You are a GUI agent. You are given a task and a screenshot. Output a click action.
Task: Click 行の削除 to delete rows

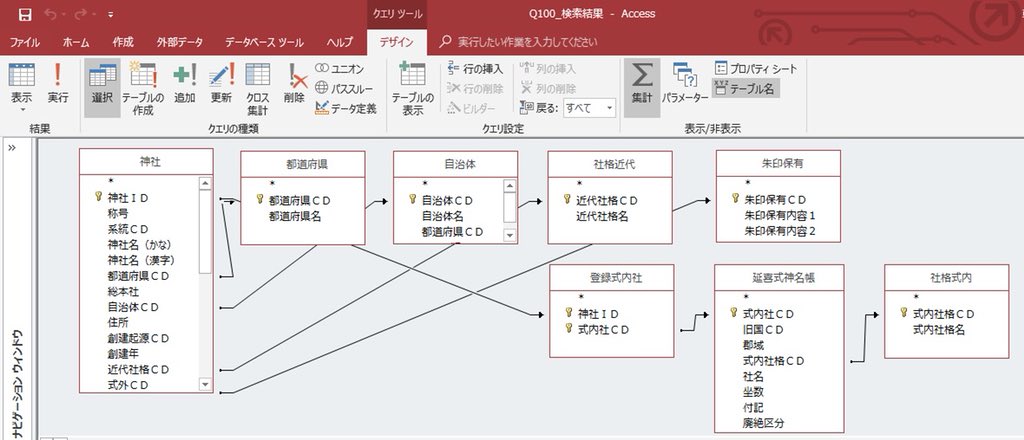475,88
